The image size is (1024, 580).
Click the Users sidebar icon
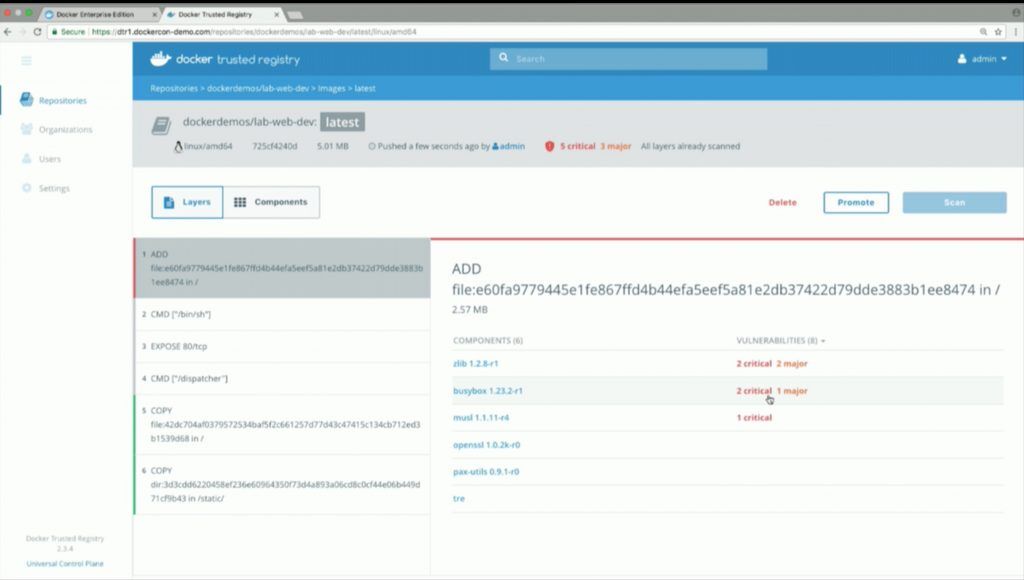coord(27,158)
